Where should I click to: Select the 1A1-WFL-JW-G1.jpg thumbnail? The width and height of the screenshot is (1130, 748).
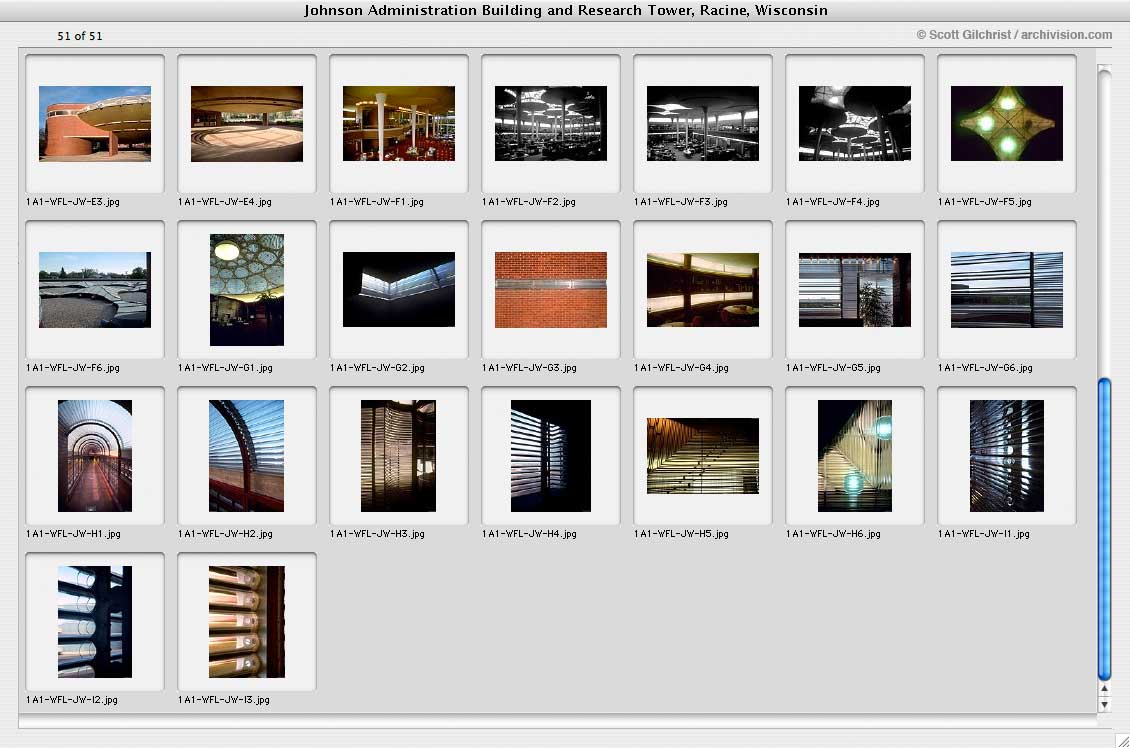[247, 290]
